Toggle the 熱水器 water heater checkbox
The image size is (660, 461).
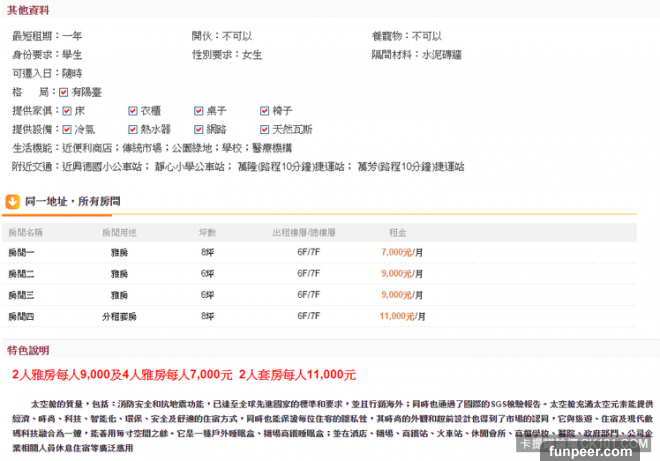pos(133,129)
